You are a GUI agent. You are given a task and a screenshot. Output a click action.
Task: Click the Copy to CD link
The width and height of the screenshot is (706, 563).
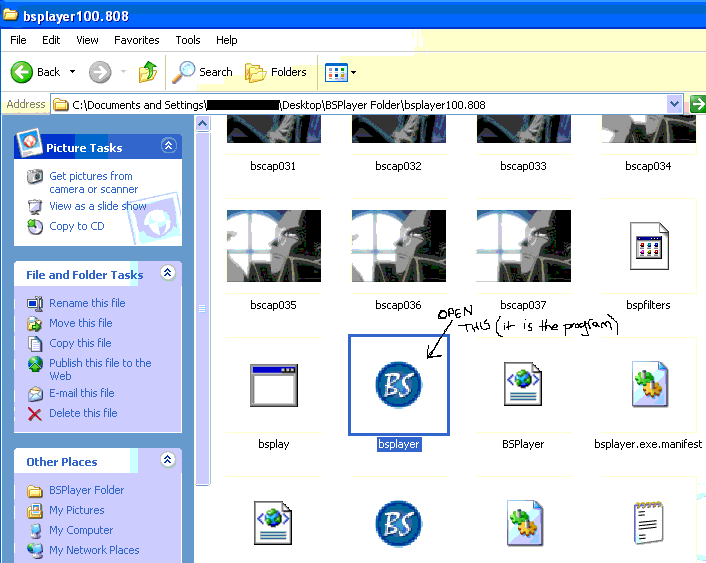[x=77, y=226]
